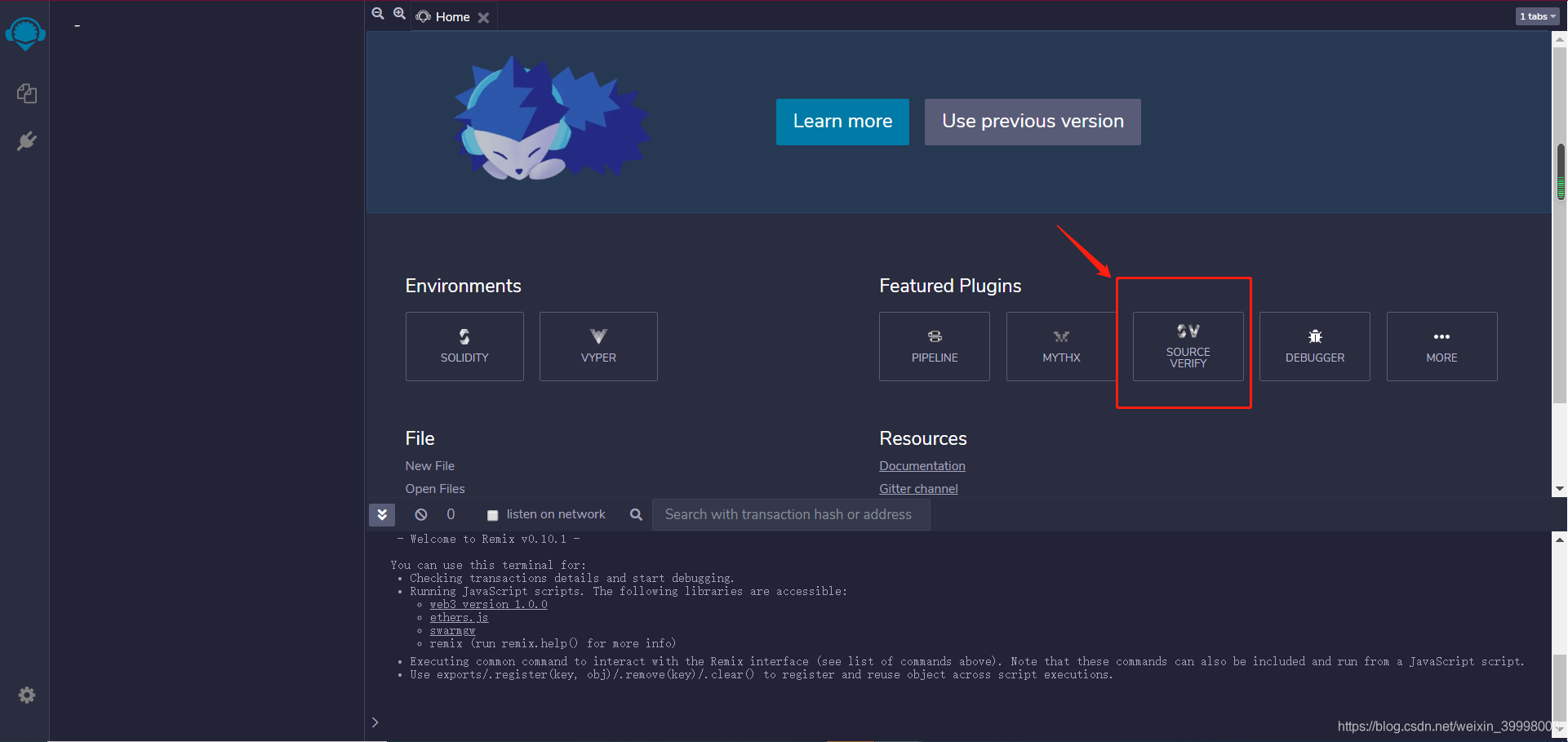Focus the transaction hash search field

791,514
